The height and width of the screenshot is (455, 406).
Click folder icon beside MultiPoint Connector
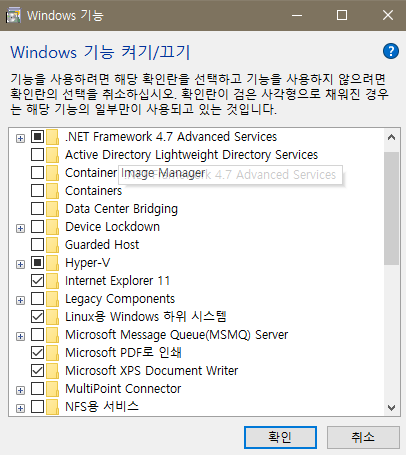tap(53, 389)
